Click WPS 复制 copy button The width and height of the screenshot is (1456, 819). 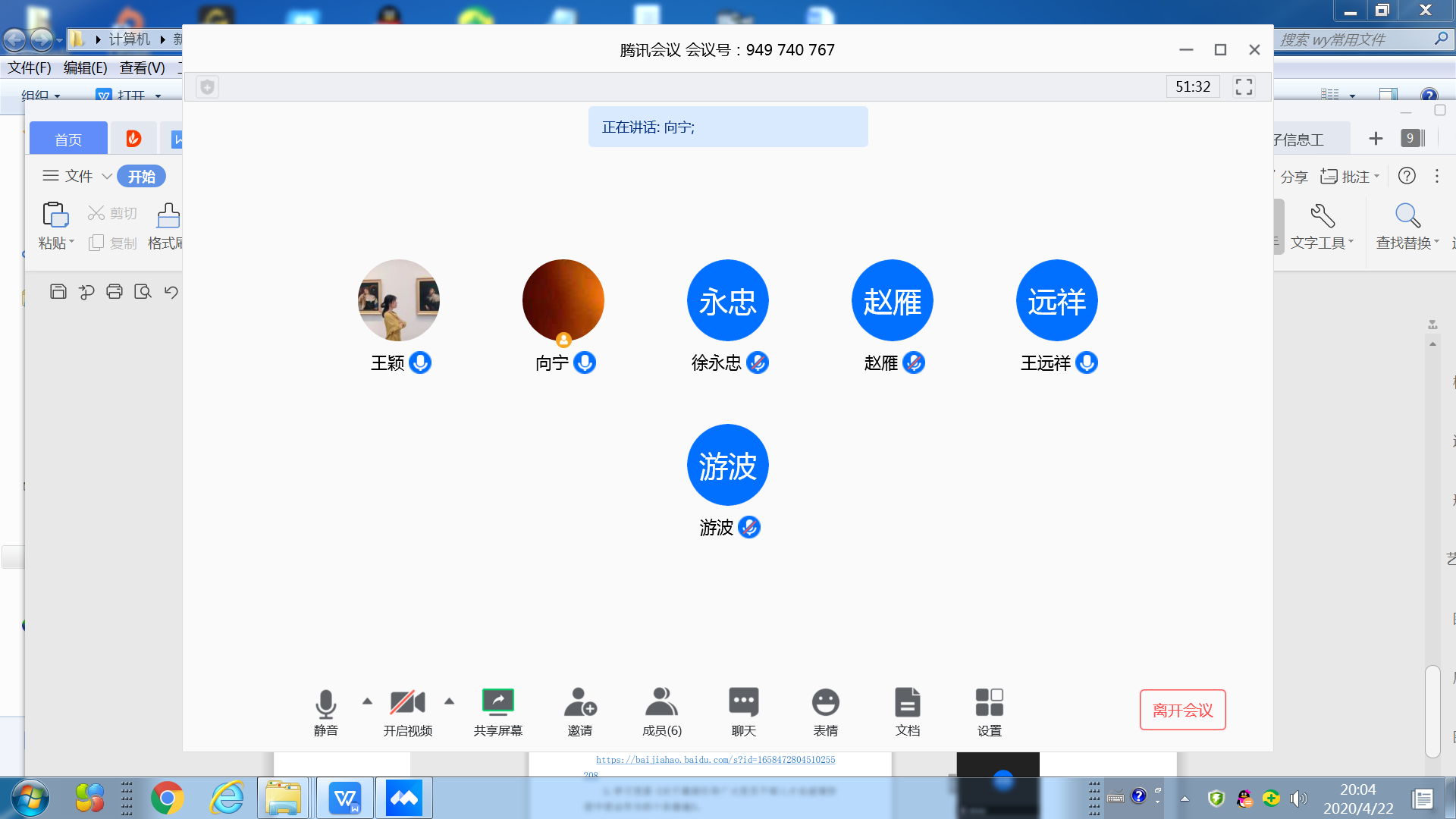coord(112,243)
